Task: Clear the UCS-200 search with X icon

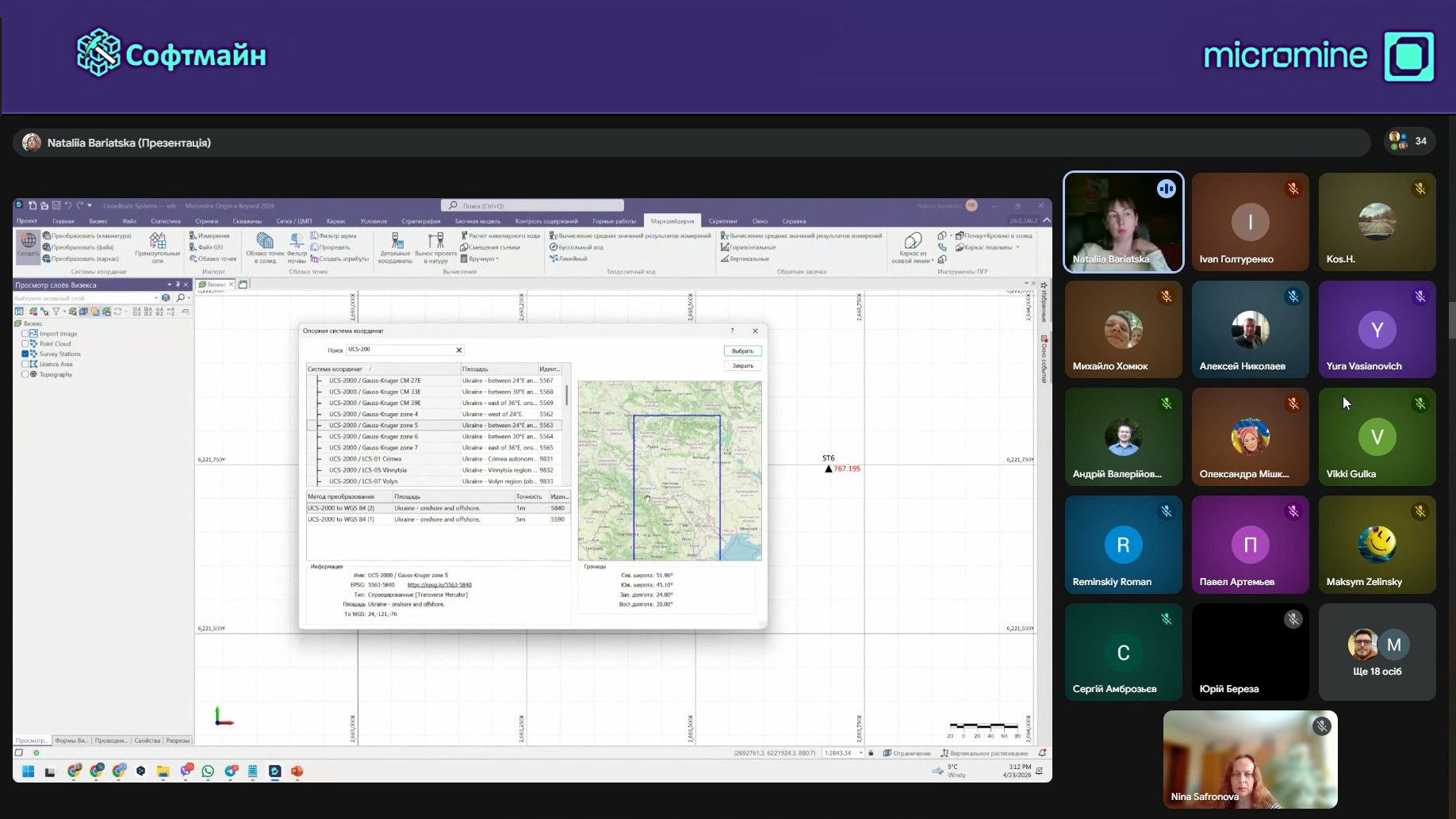Action: coord(458,350)
